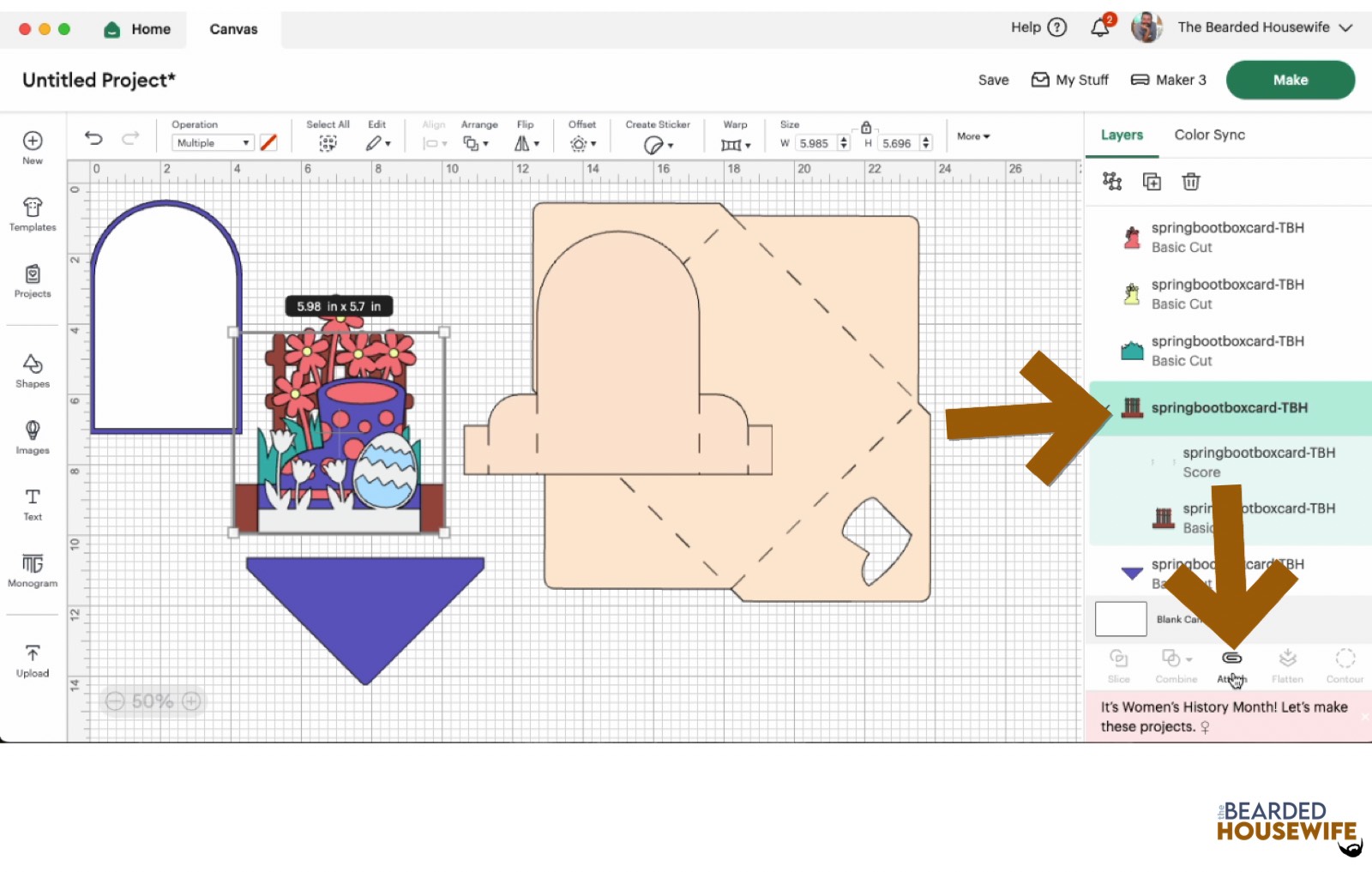
Task: Duplicate the selected layer
Action: 1152,182
